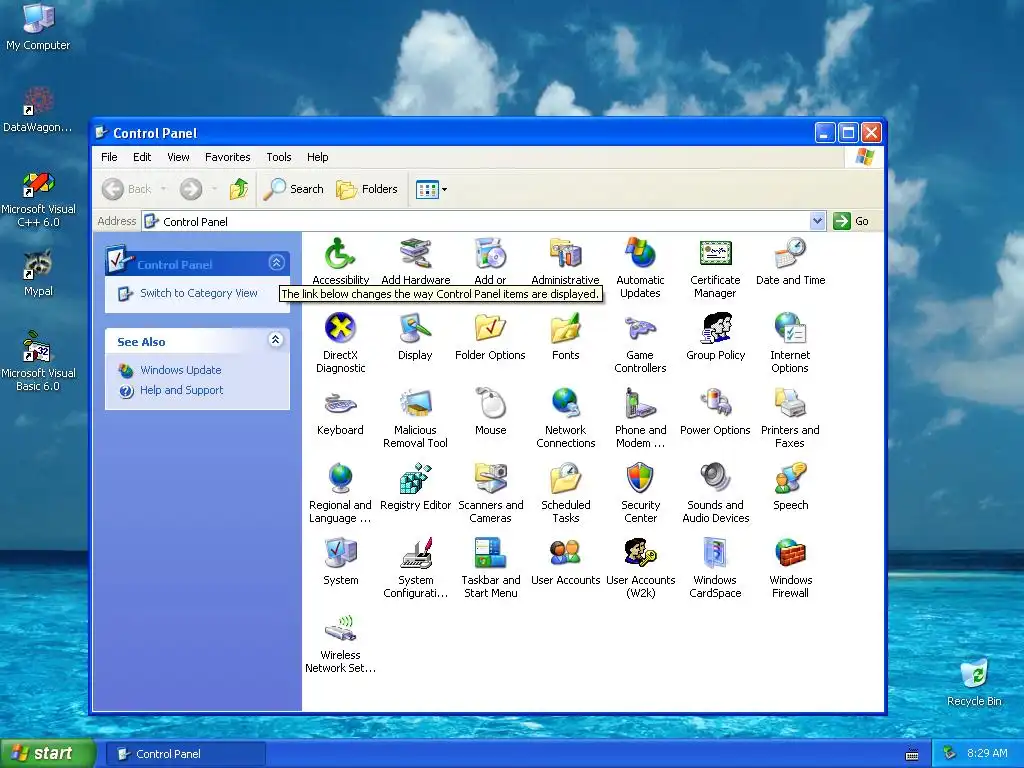
Task: Collapse the Control Panel sidebar section
Action: click(x=276, y=263)
